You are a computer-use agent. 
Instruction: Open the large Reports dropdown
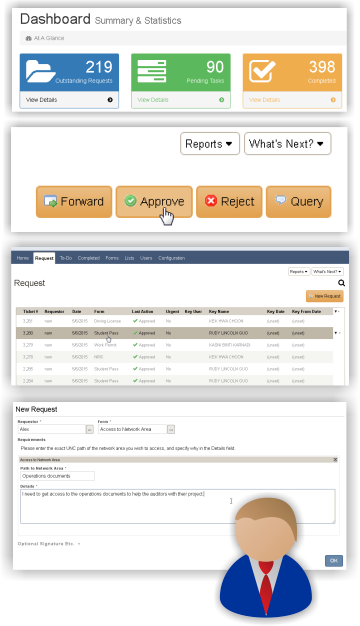pyautogui.click(x=210, y=144)
